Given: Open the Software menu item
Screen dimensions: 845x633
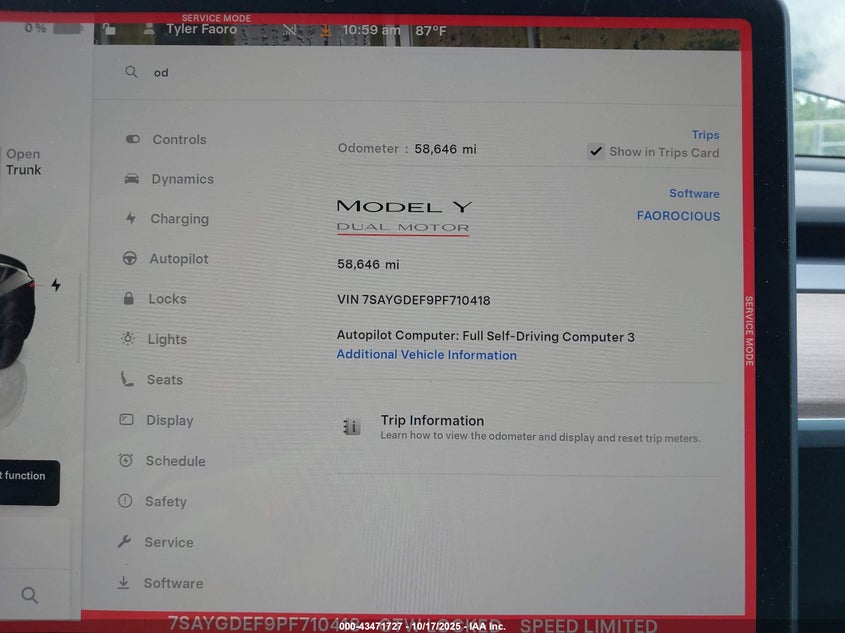Looking at the screenshot, I should pyautogui.click(x=172, y=583).
